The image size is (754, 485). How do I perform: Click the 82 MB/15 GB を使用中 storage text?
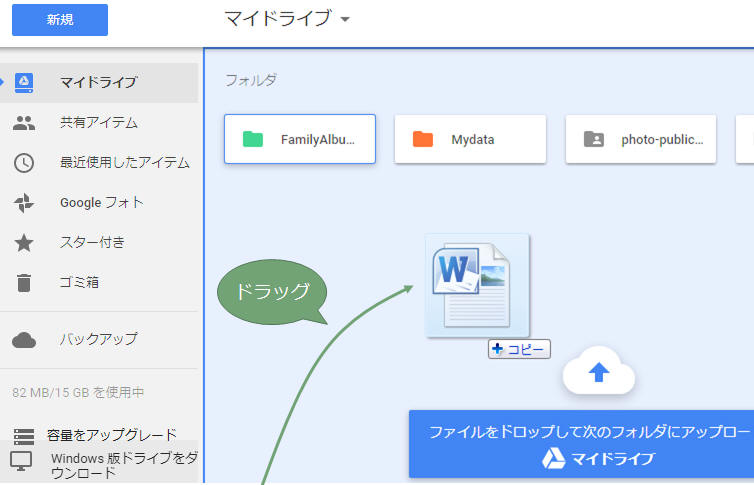click(x=78, y=392)
